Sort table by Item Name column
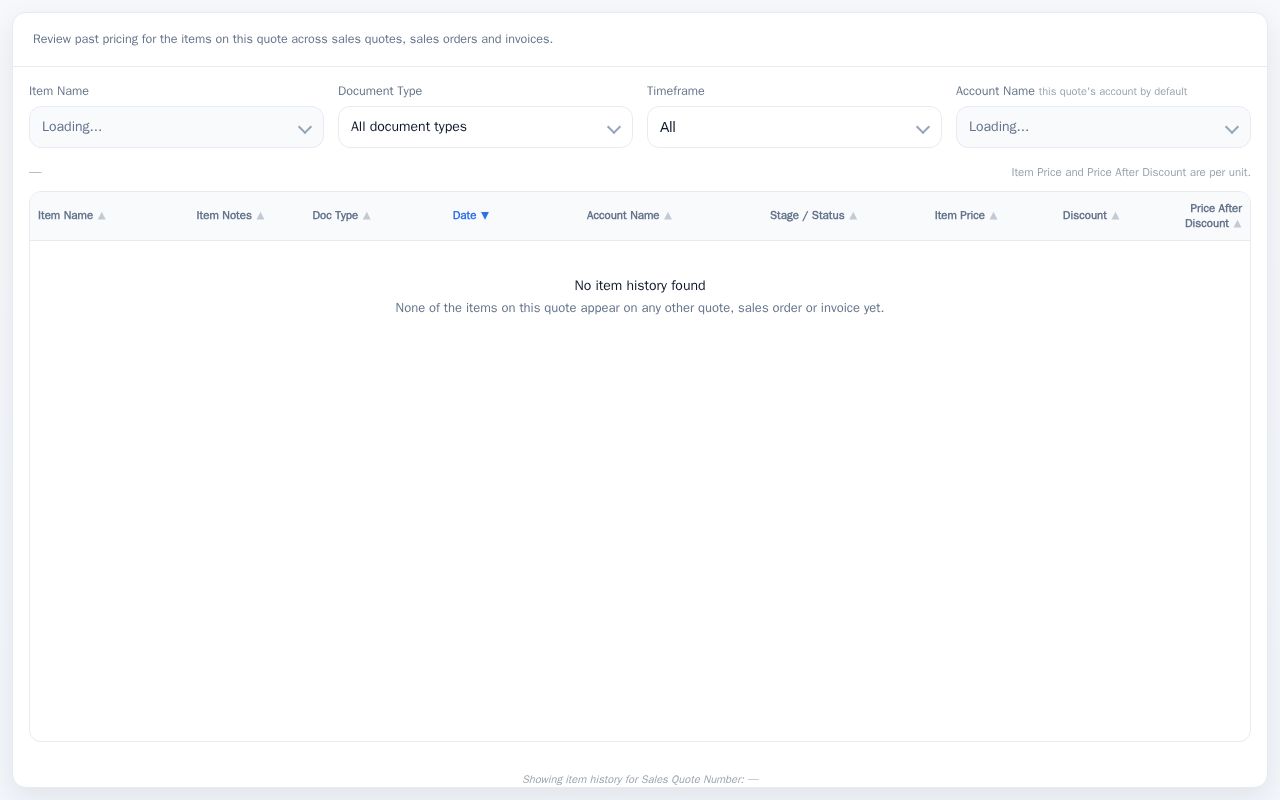This screenshot has height=800, width=1280. pyautogui.click(x=71, y=216)
